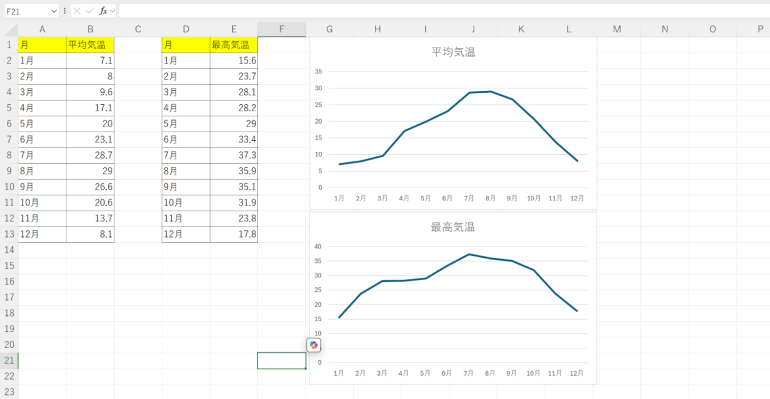
Task: Select cell with value 9.6
Action: coord(90,92)
